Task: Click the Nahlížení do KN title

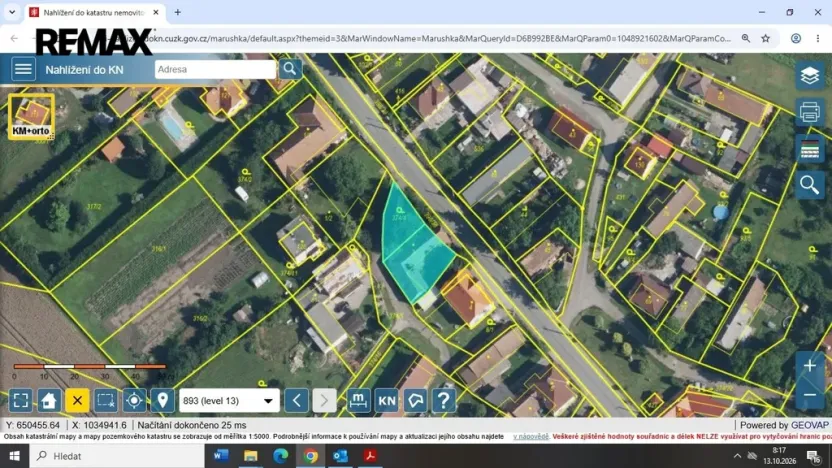Action: (84, 70)
